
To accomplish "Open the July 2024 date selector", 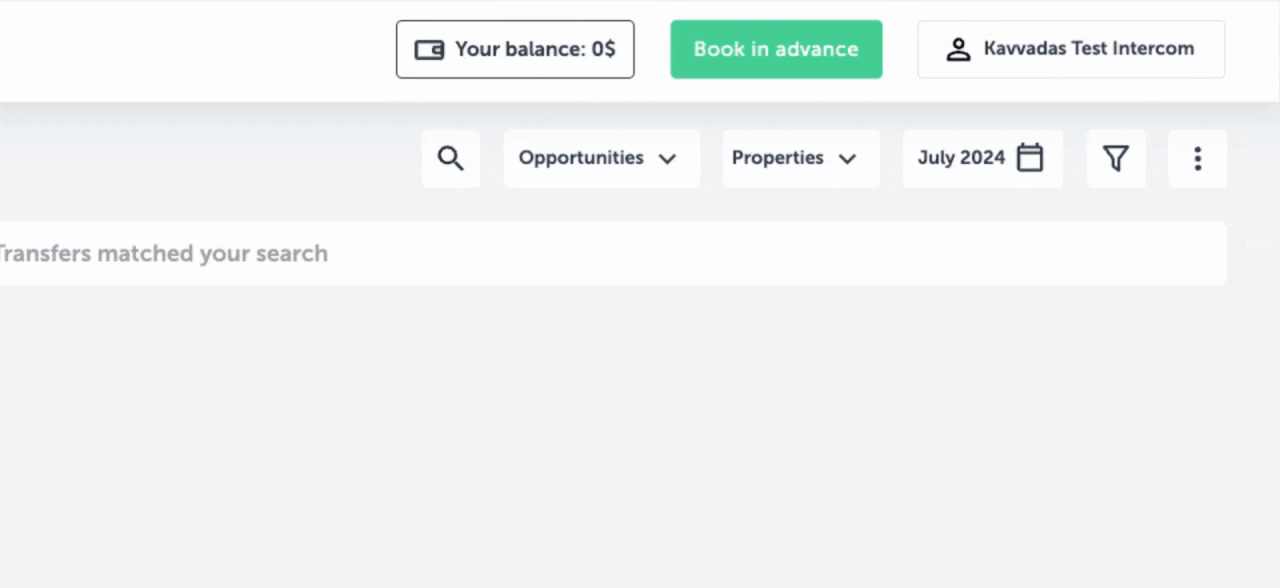I will coord(982,158).
